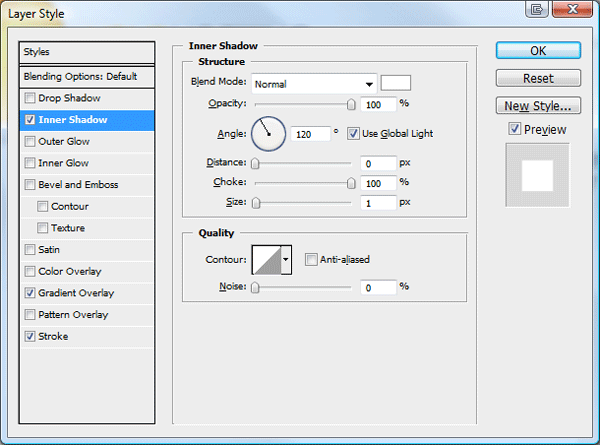The height and width of the screenshot is (445, 600).
Task: Click the style preview thumbnail
Action: pyautogui.click(x=537, y=175)
